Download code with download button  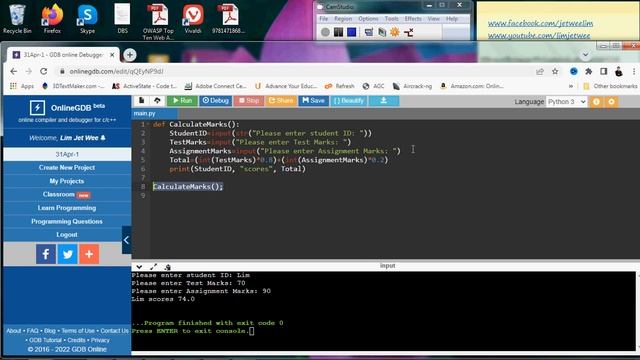point(384,101)
